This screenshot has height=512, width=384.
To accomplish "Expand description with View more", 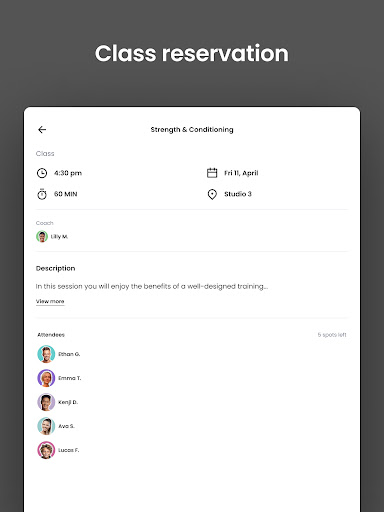I will pyautogui.click(x=50, y=301).
